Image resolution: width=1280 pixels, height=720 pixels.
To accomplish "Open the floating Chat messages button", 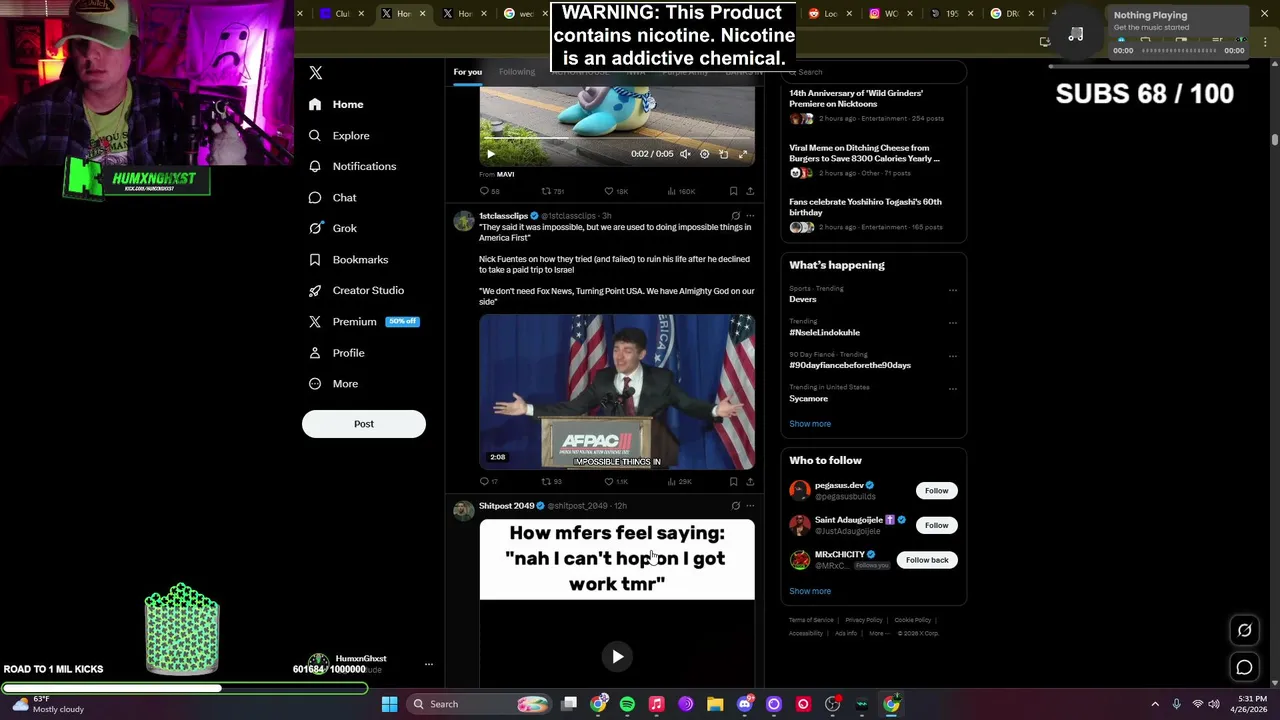I will (1244, 667).
